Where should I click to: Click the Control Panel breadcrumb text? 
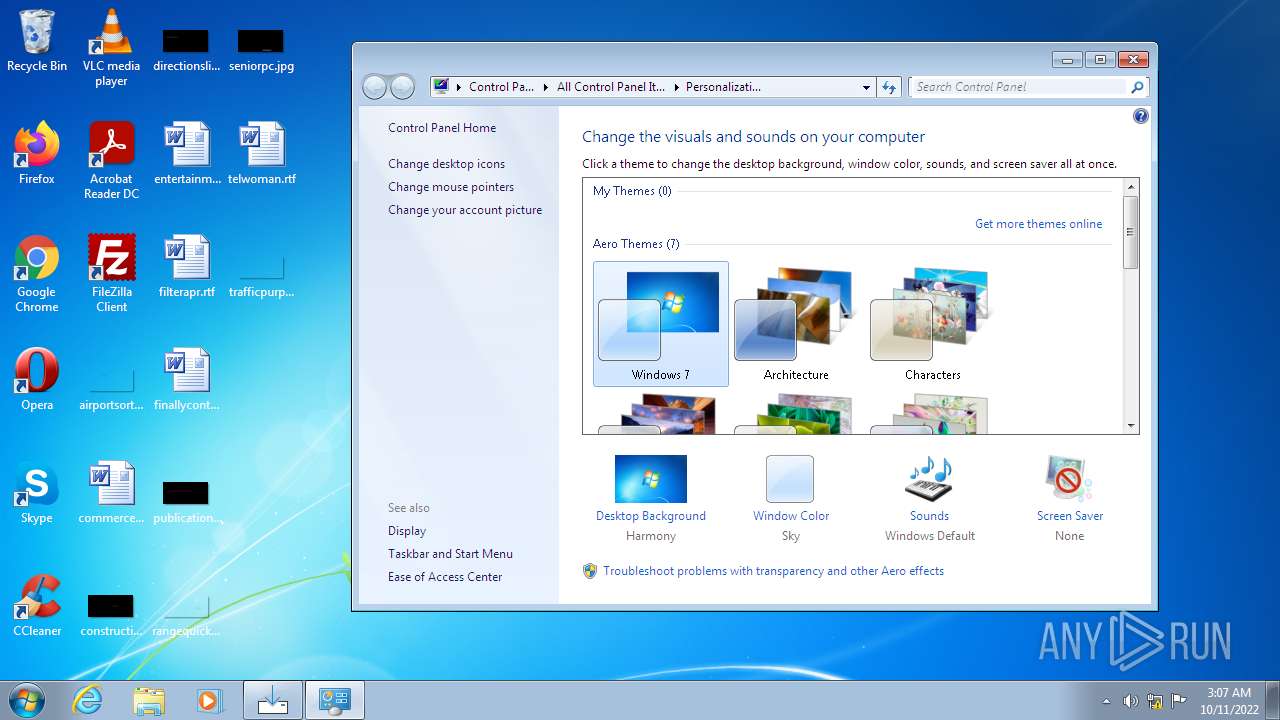pos(501,87)
